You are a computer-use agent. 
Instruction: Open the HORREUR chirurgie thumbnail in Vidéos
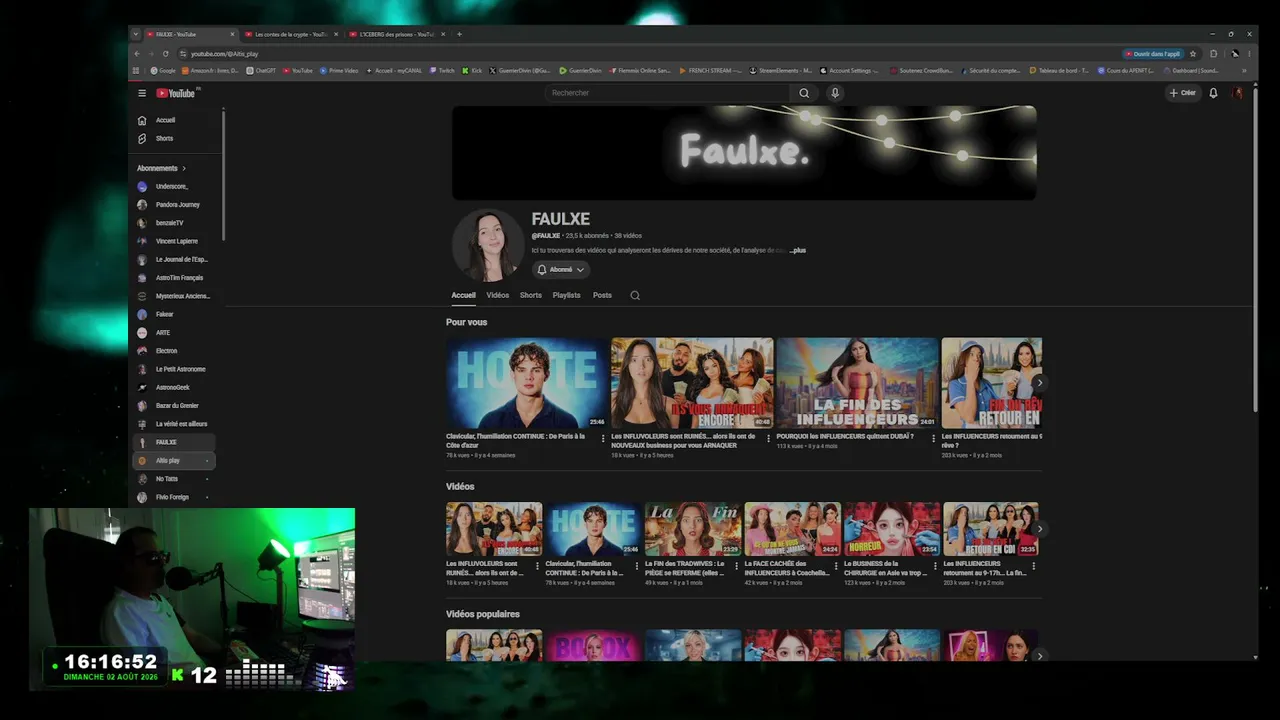click(892, 529)
